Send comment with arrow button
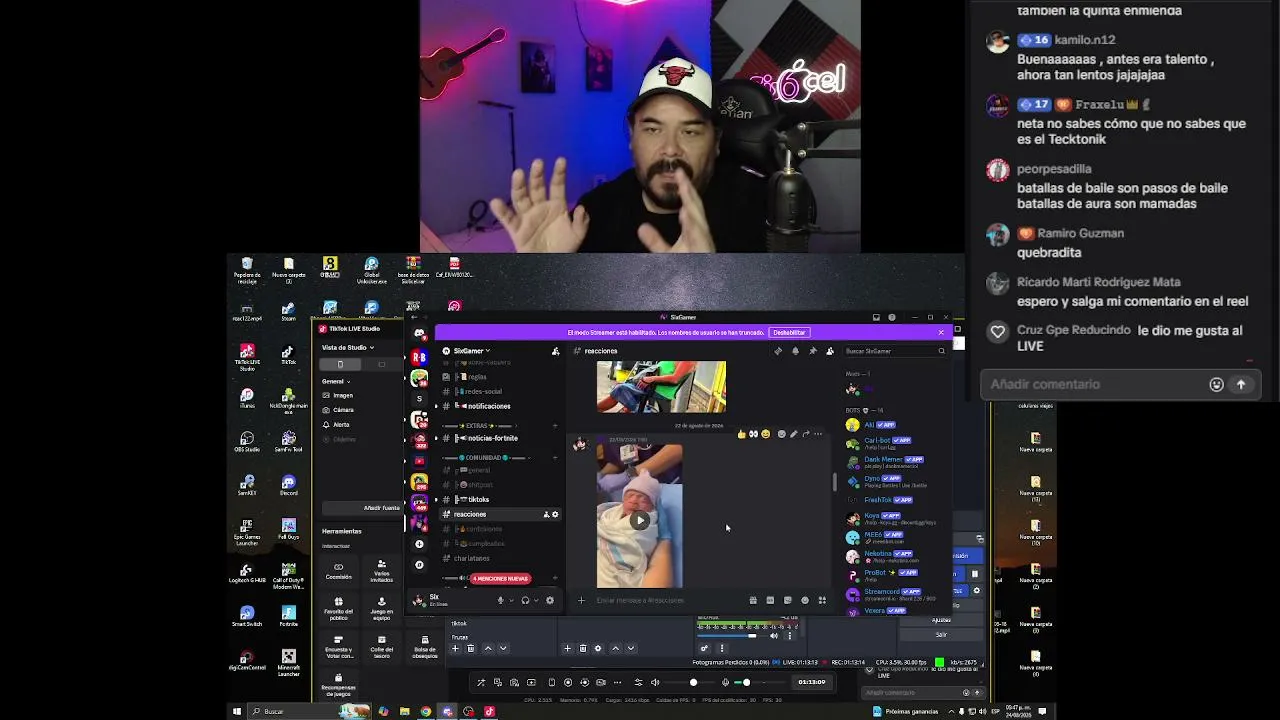 pyautogui.click(x=1241, y=384)
